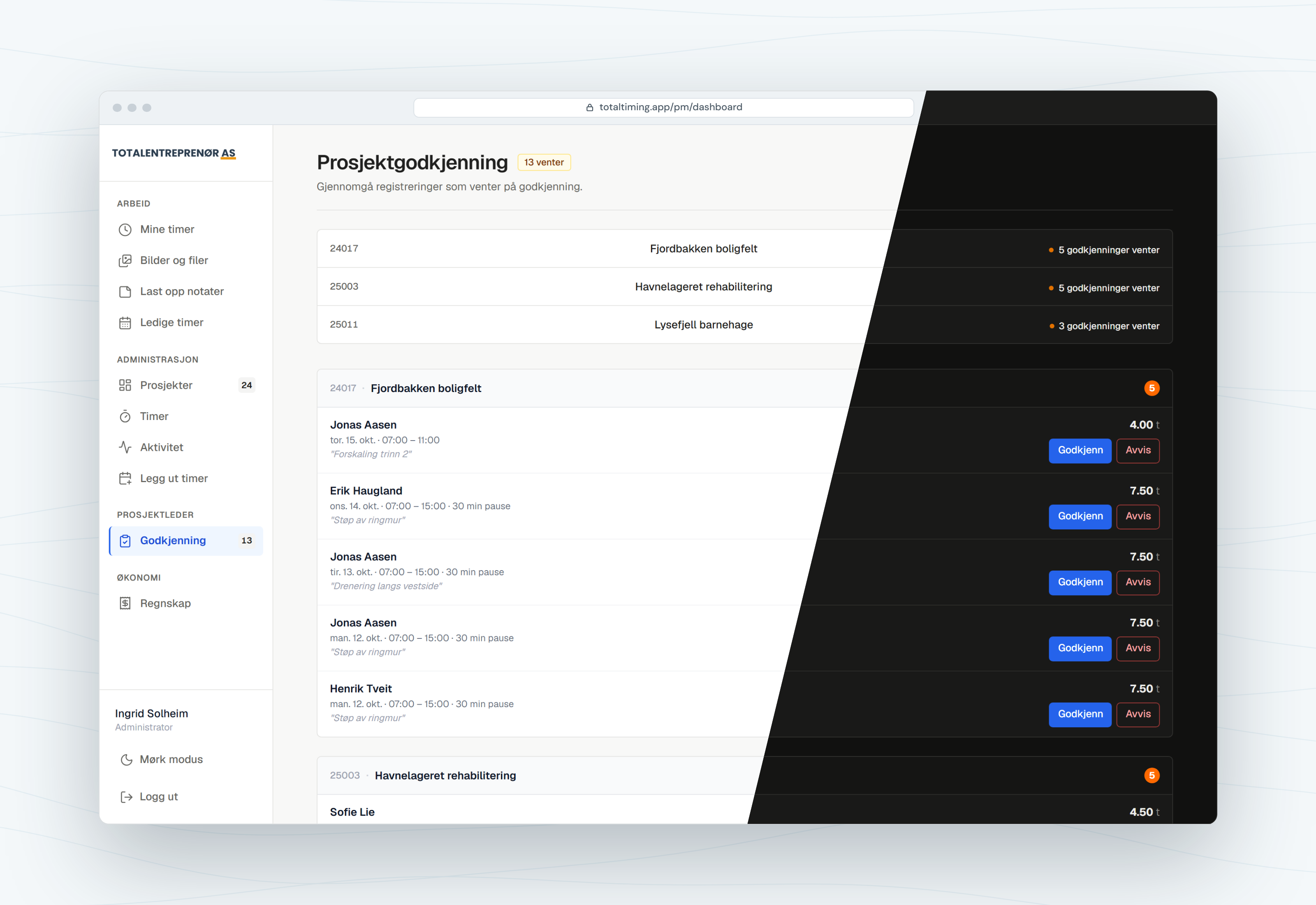This screenshot has height=905, width=1316.
Task: Reject Jonas Aasen's 15. okt. entry
Action: coord(1138,451)
